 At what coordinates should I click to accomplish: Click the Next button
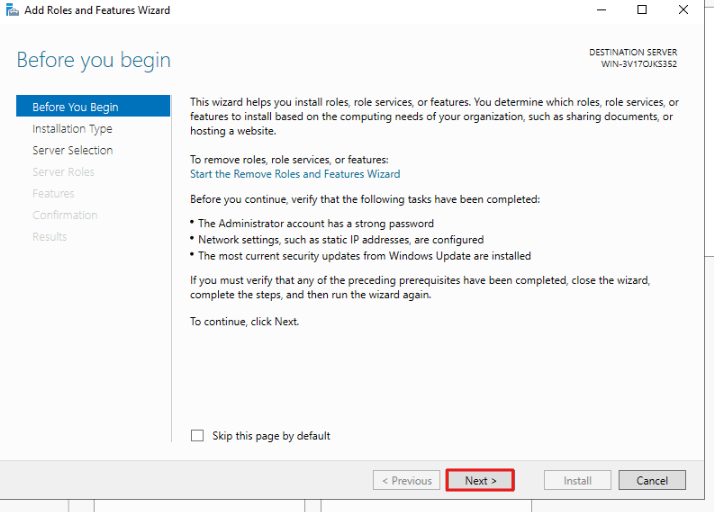480,480
